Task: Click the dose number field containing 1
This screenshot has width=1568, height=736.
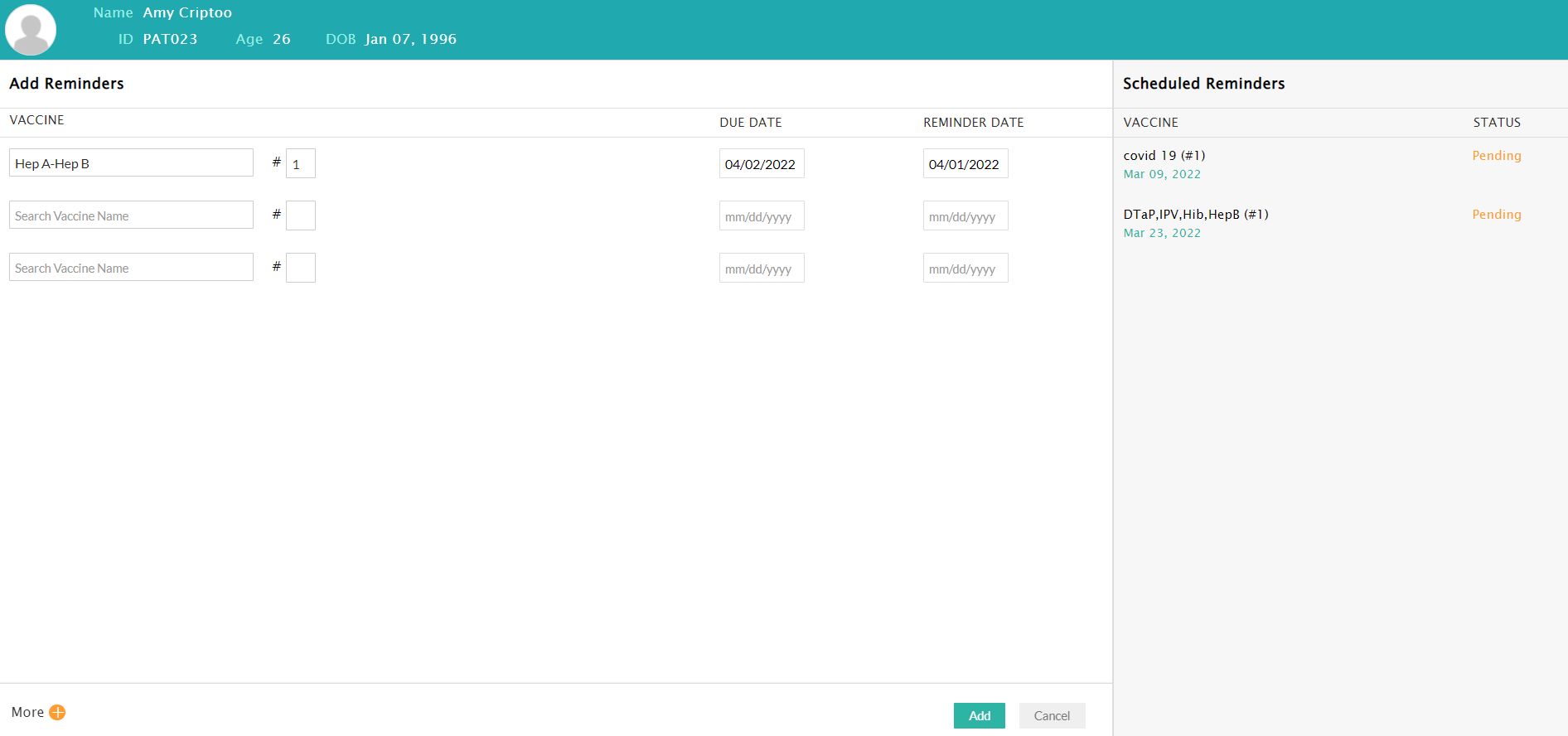Action: click(x=300, y=164)
